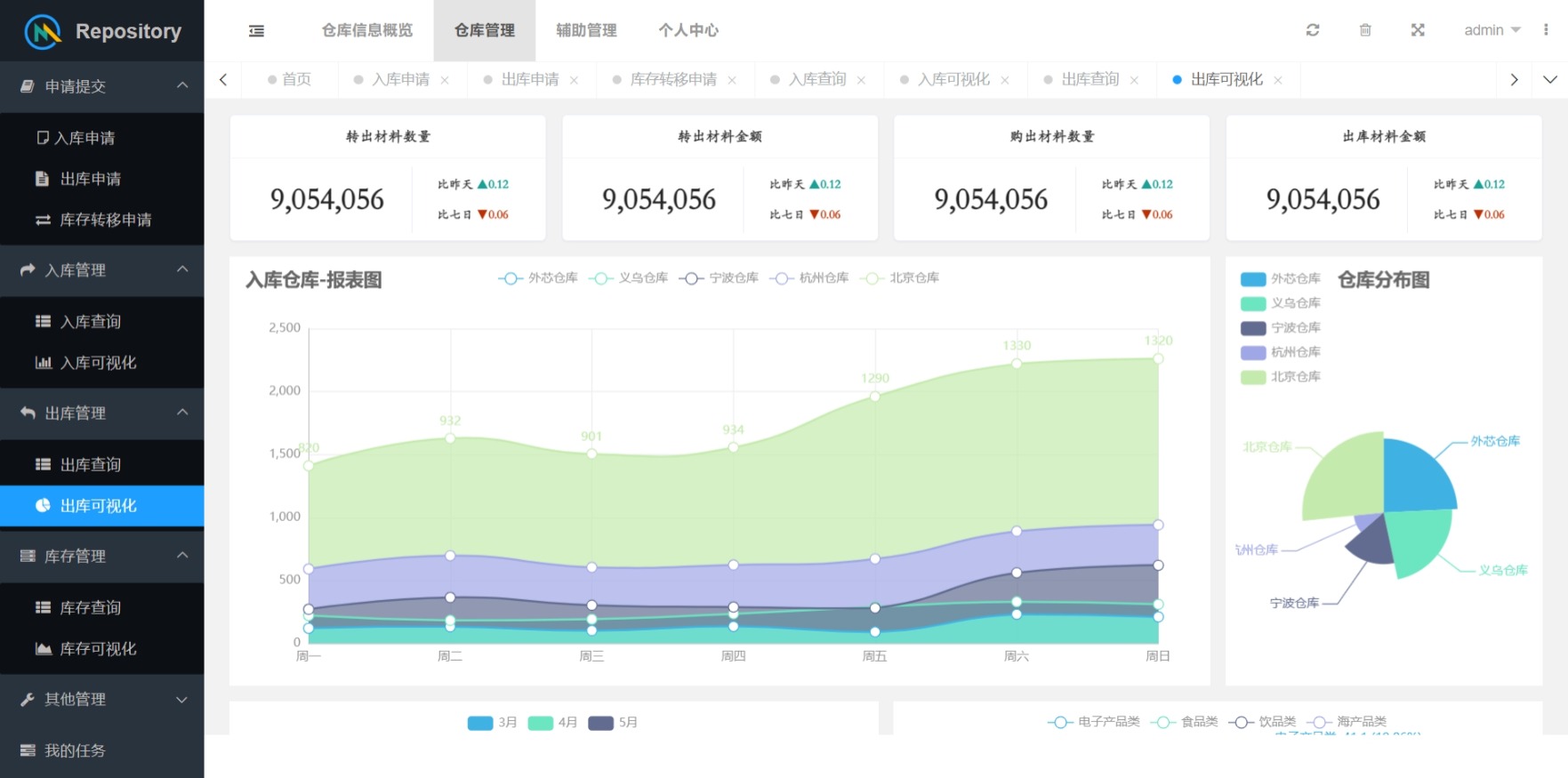Open 入库可视化 in the sidebar
Viewport: 1568px width, 778px height.
pyautogui.click(x=101, y=363)
